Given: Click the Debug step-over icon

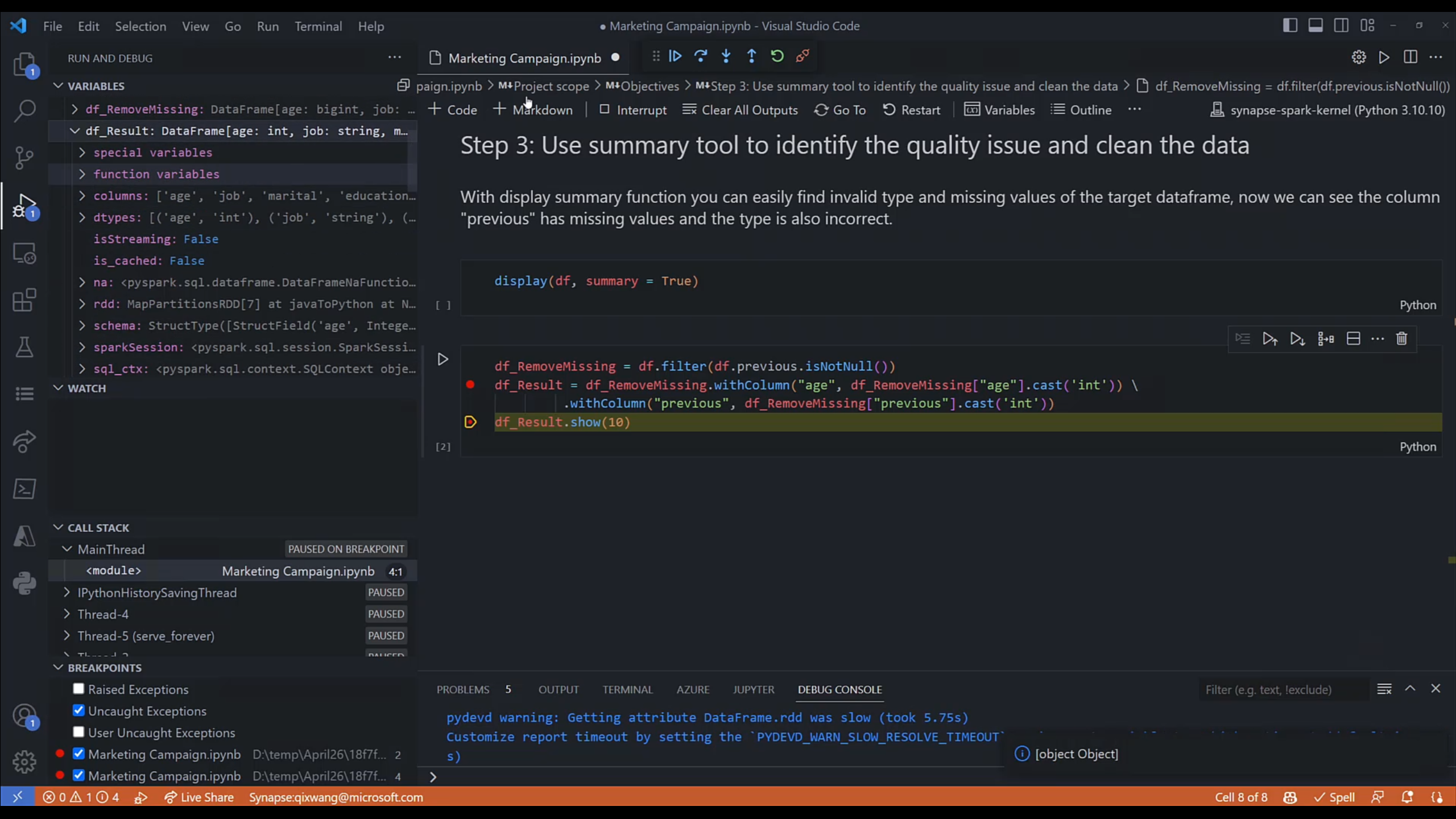Looking at the screenshot, I should point(701,56).
